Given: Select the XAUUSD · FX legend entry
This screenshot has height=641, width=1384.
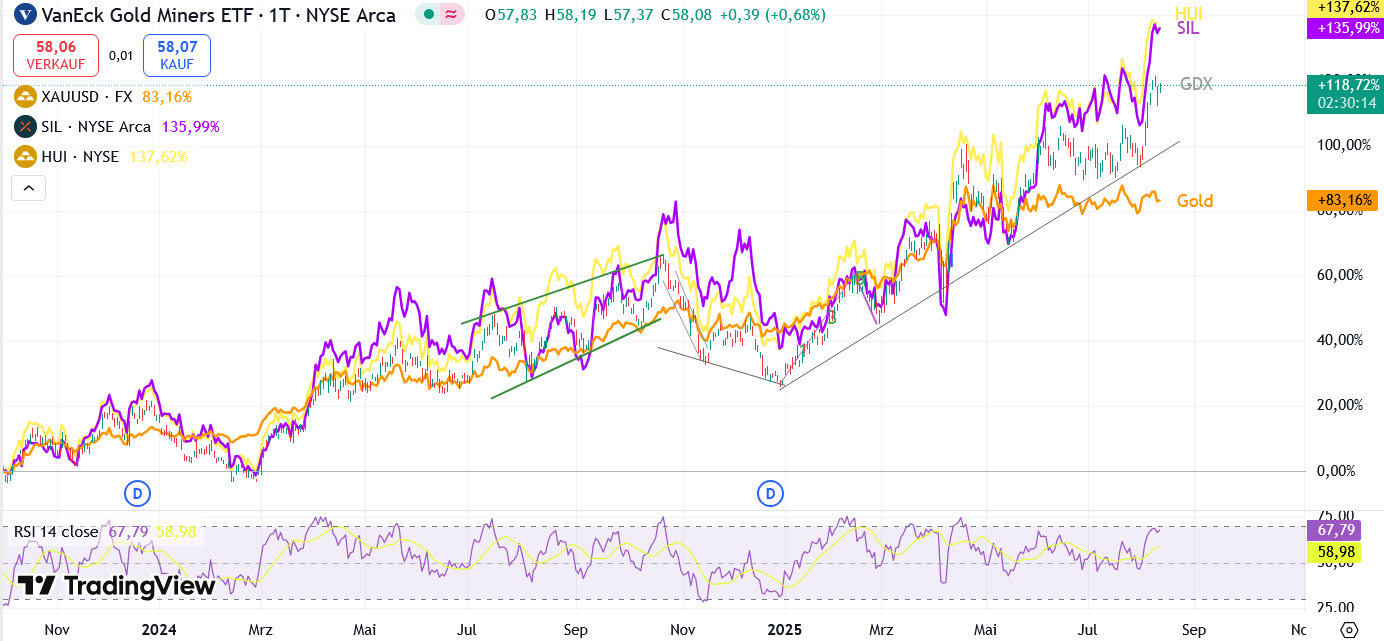Looking at the screenshot, I should [87, 97].
